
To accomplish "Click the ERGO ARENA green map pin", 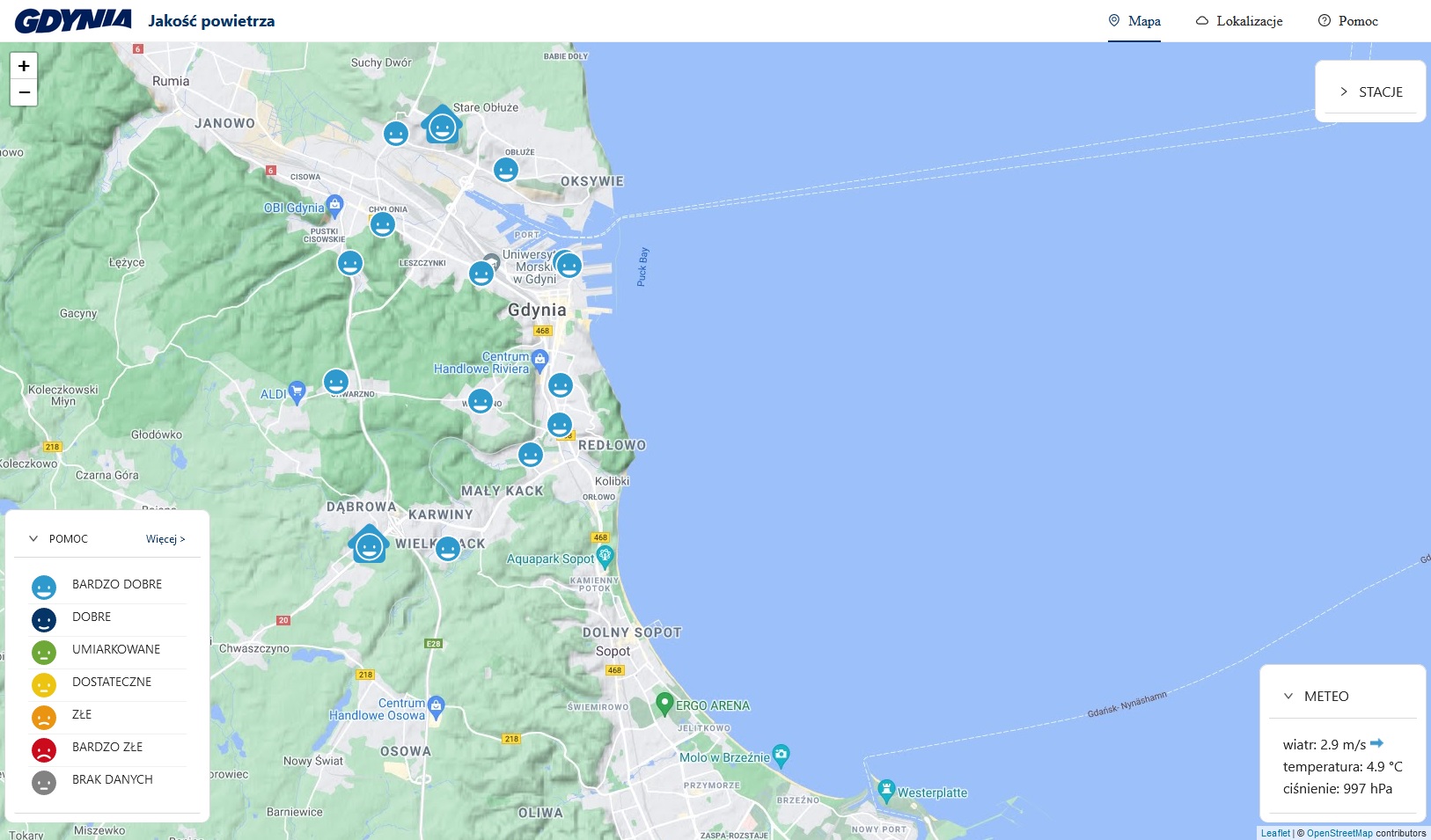I will tap(664, 704).
